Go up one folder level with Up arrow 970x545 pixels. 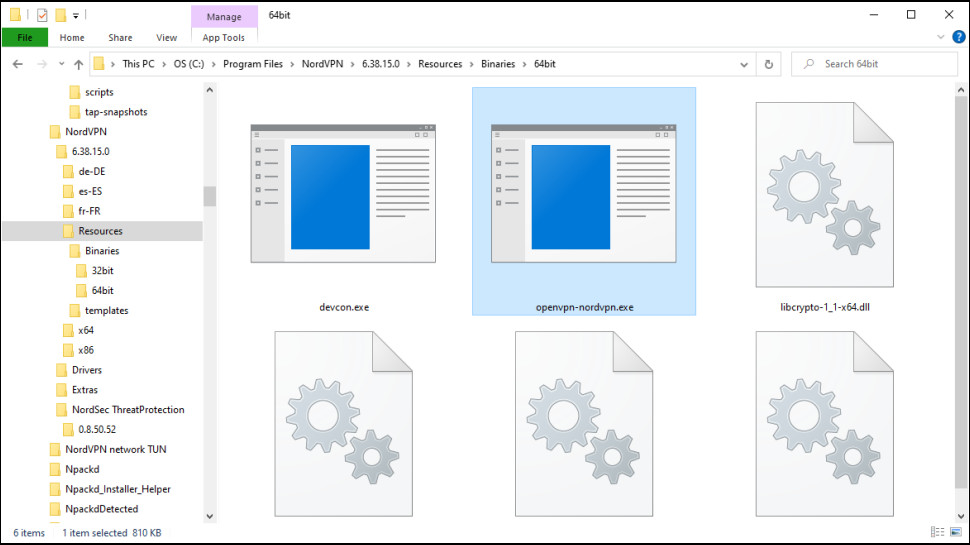pyautogui.click(x=79, y=64)
